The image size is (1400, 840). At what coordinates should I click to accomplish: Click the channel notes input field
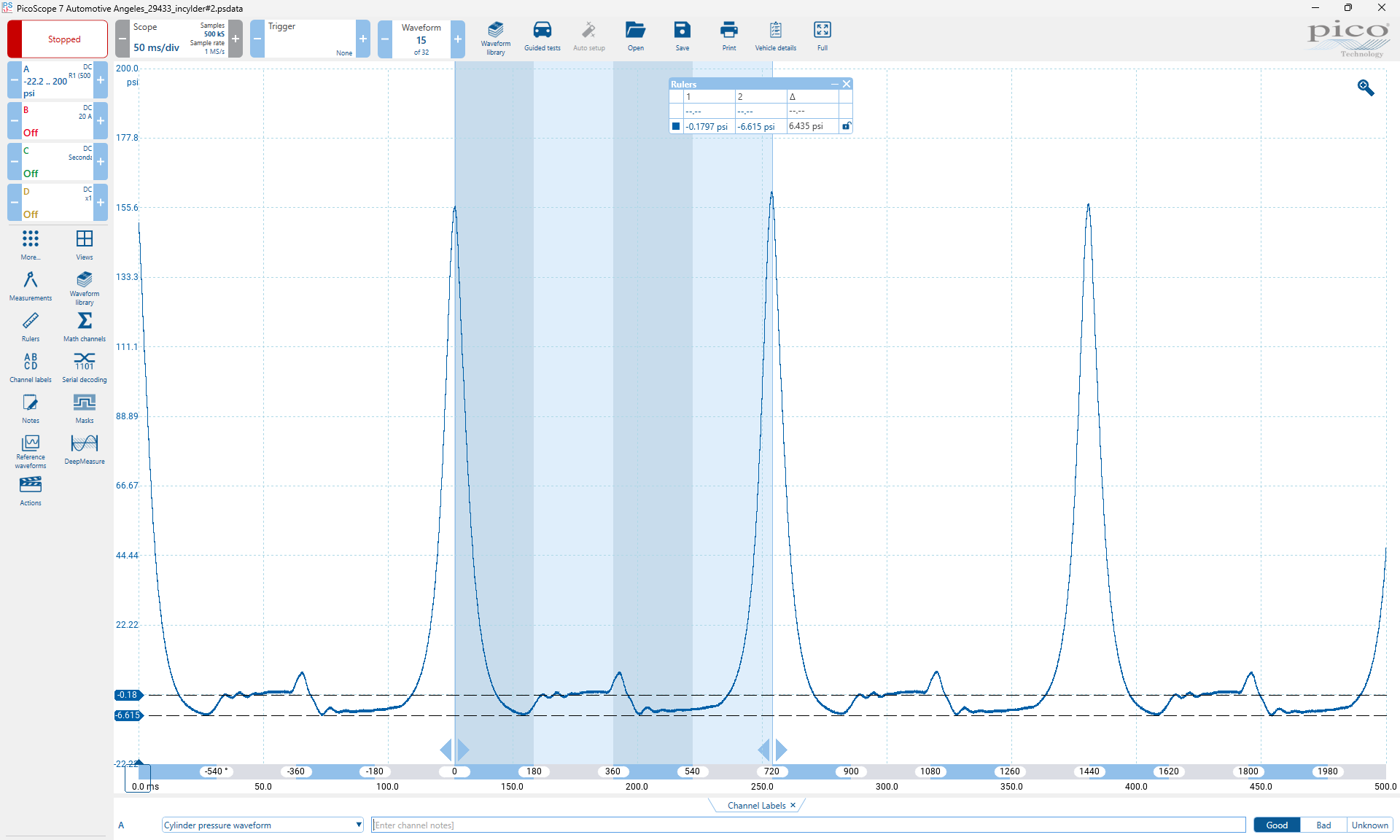(807, 825)
